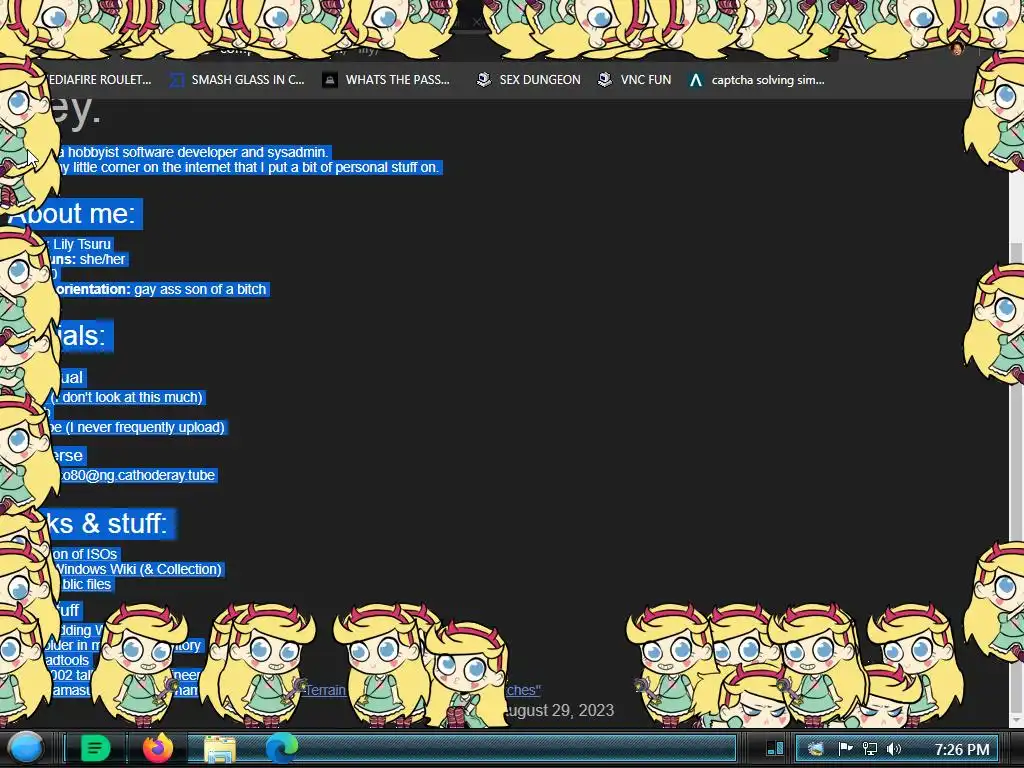Open the public files link
1024x768 pixels.
point(85,584)
